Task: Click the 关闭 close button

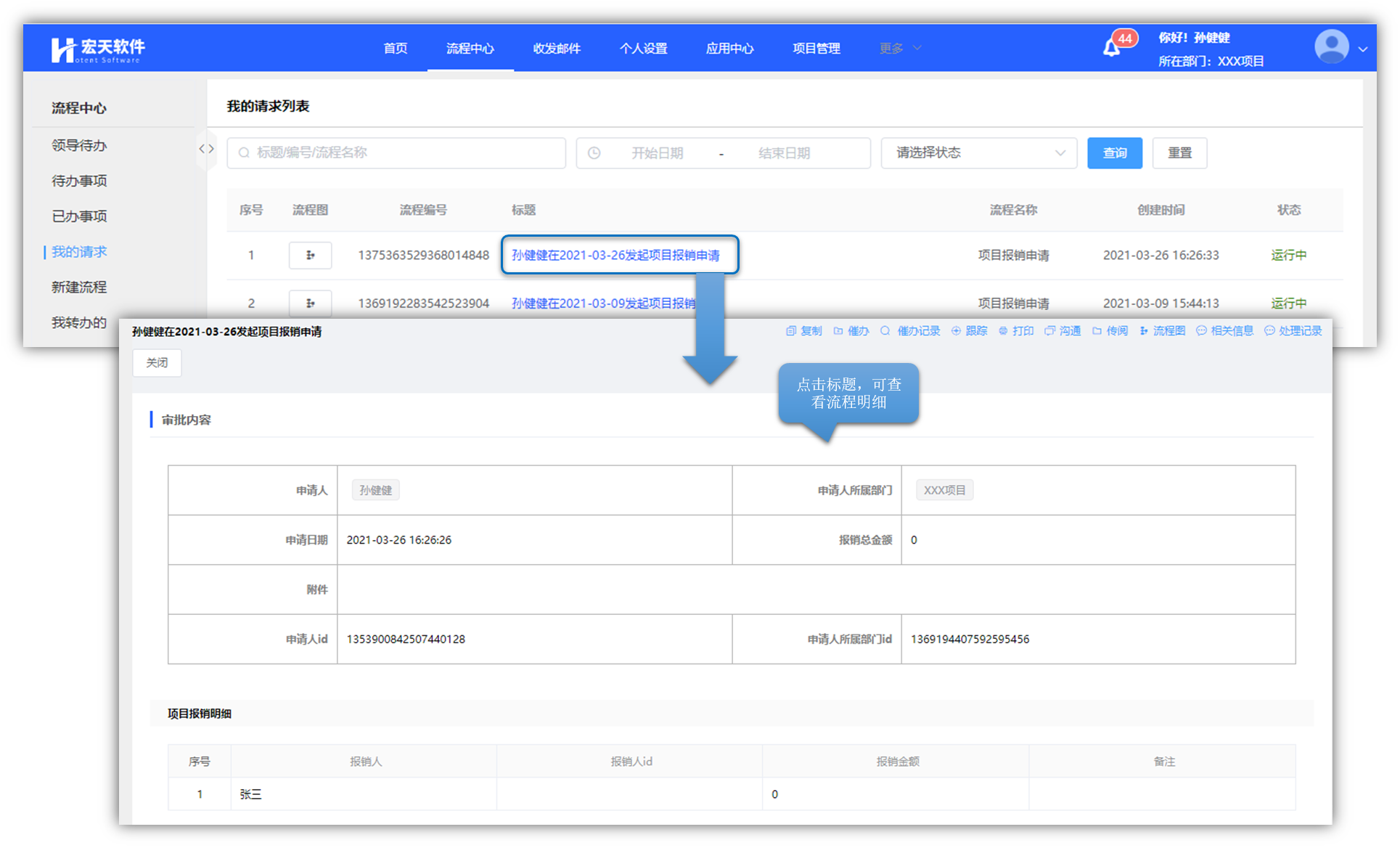Action: [x=157, y=363]
